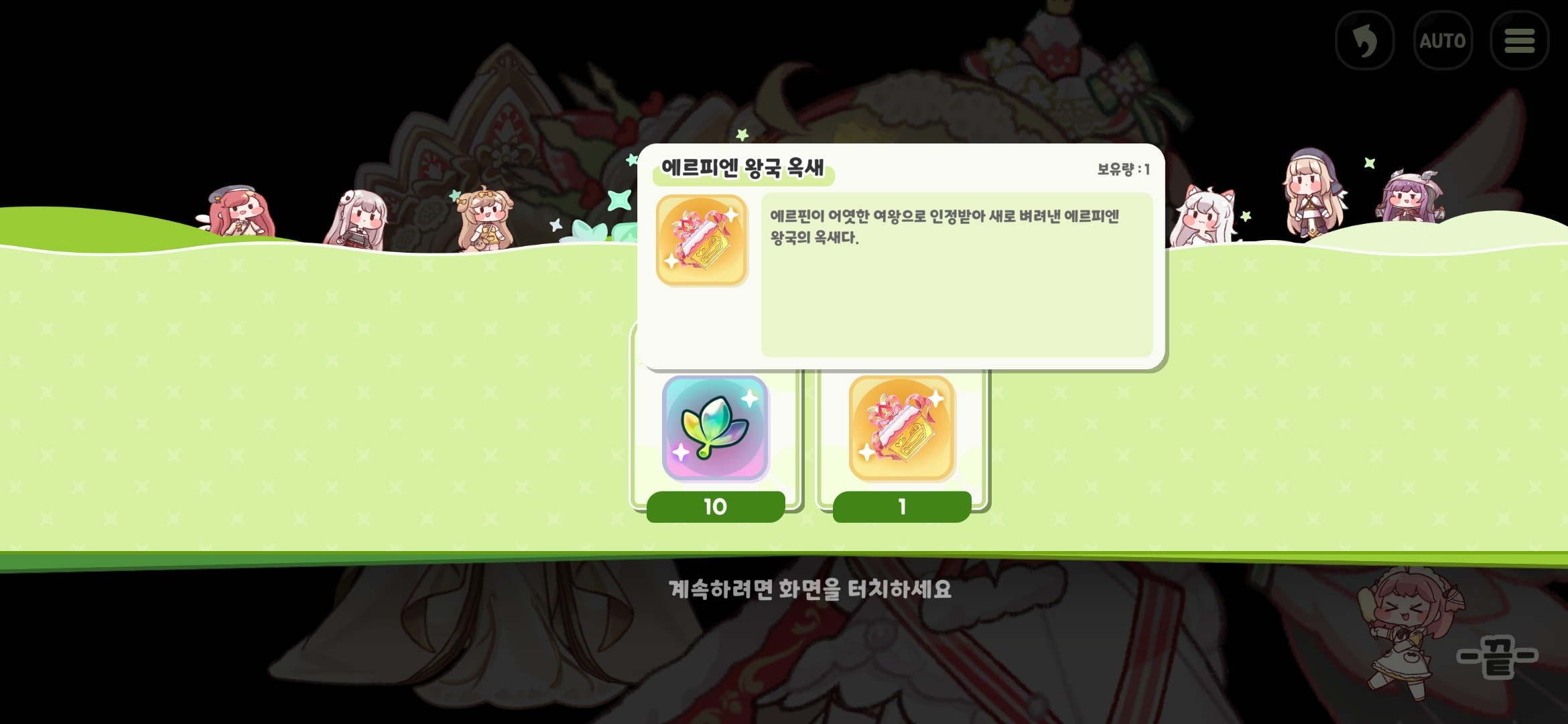Click the 끝 end label
Viewport: 1568px width, 724px height.
click(x=1497, y=656)
